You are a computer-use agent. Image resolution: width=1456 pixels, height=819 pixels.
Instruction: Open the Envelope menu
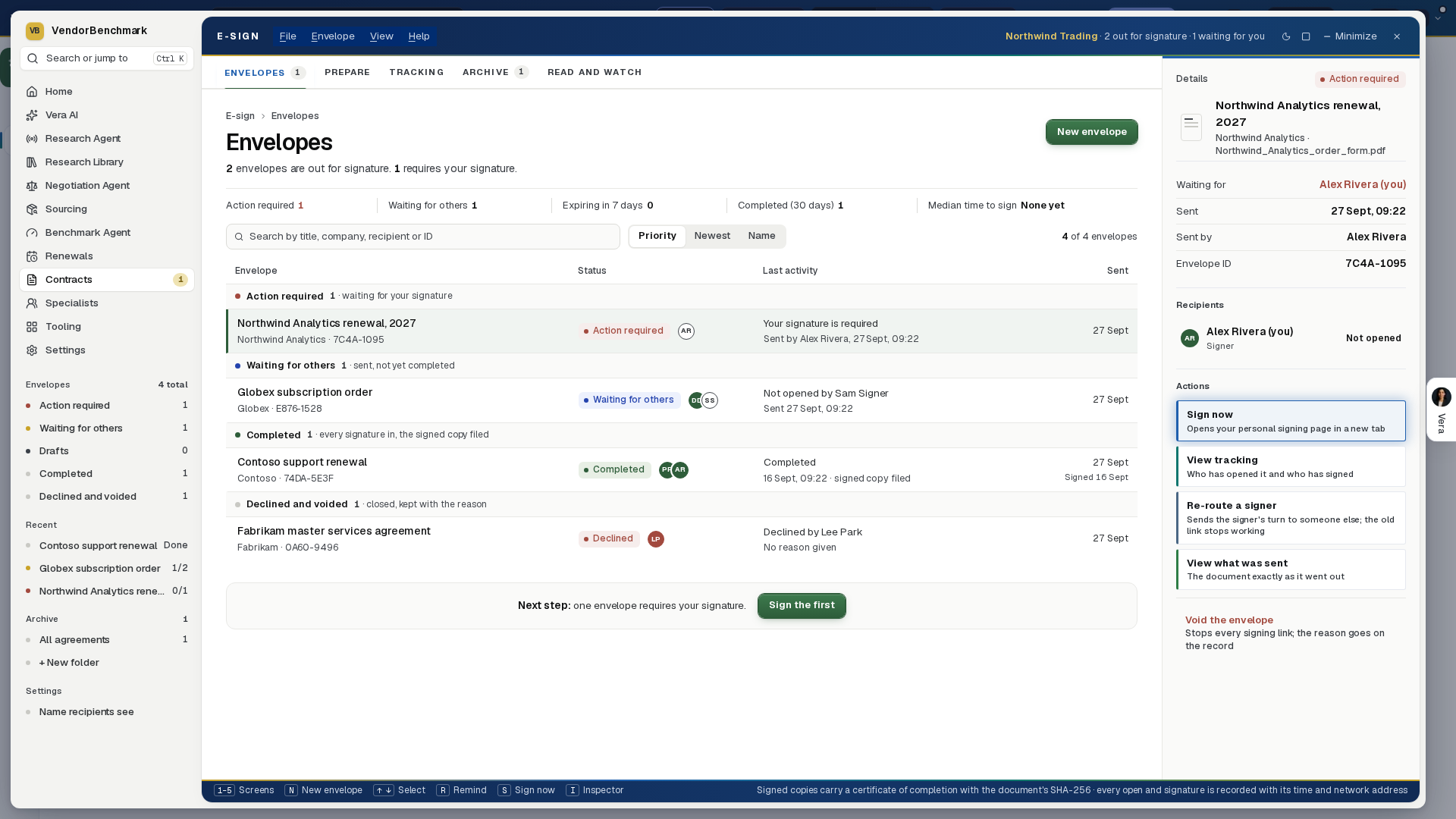point(333,36)
